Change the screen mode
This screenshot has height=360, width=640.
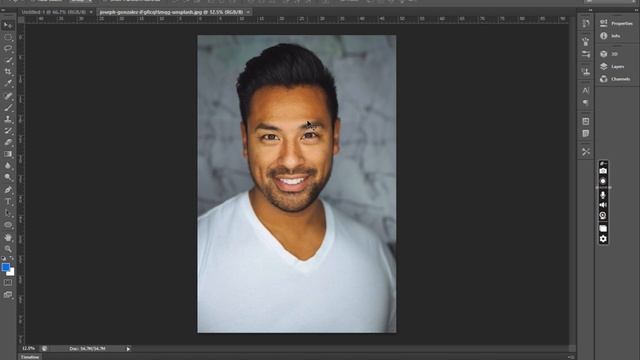[x=8, y=295]
